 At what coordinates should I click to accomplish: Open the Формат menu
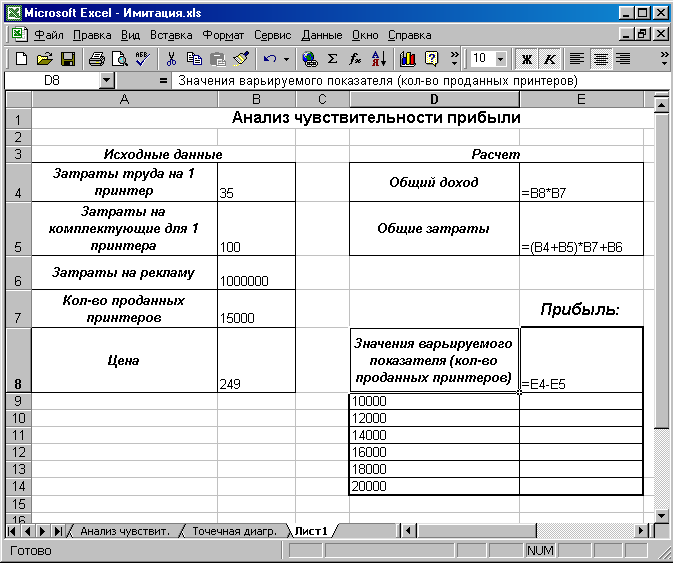coord(223,35)
